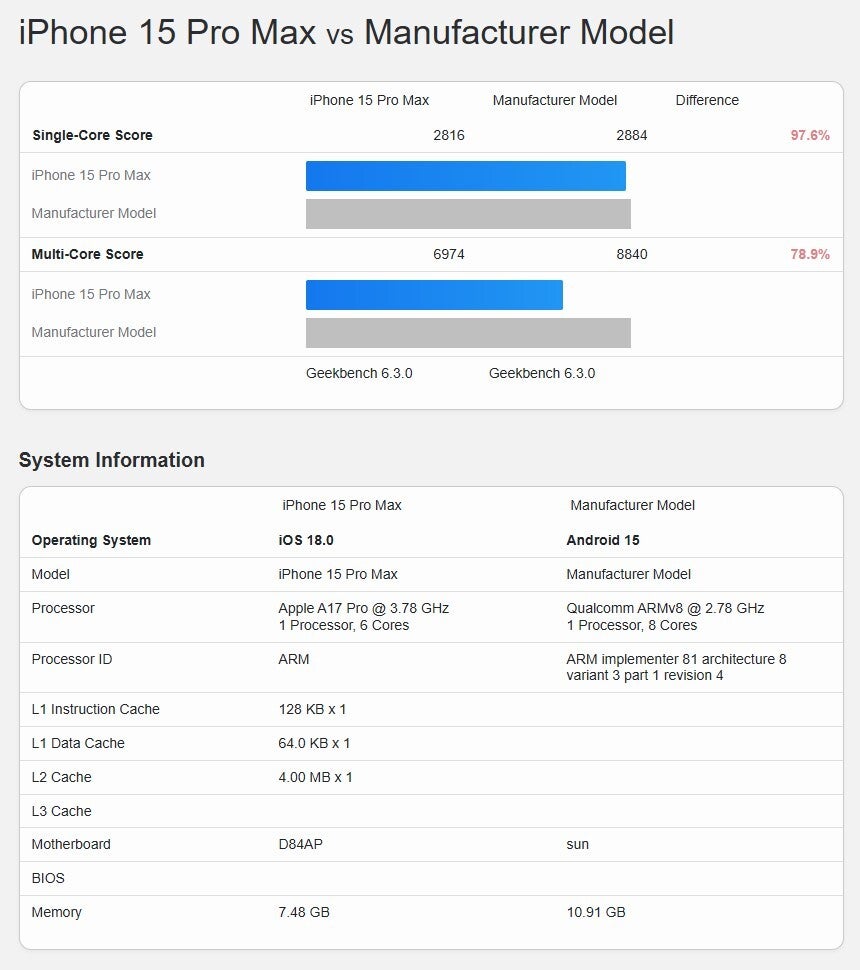
Task: Click the "Motherboard" row label
Action: (71, 844)
